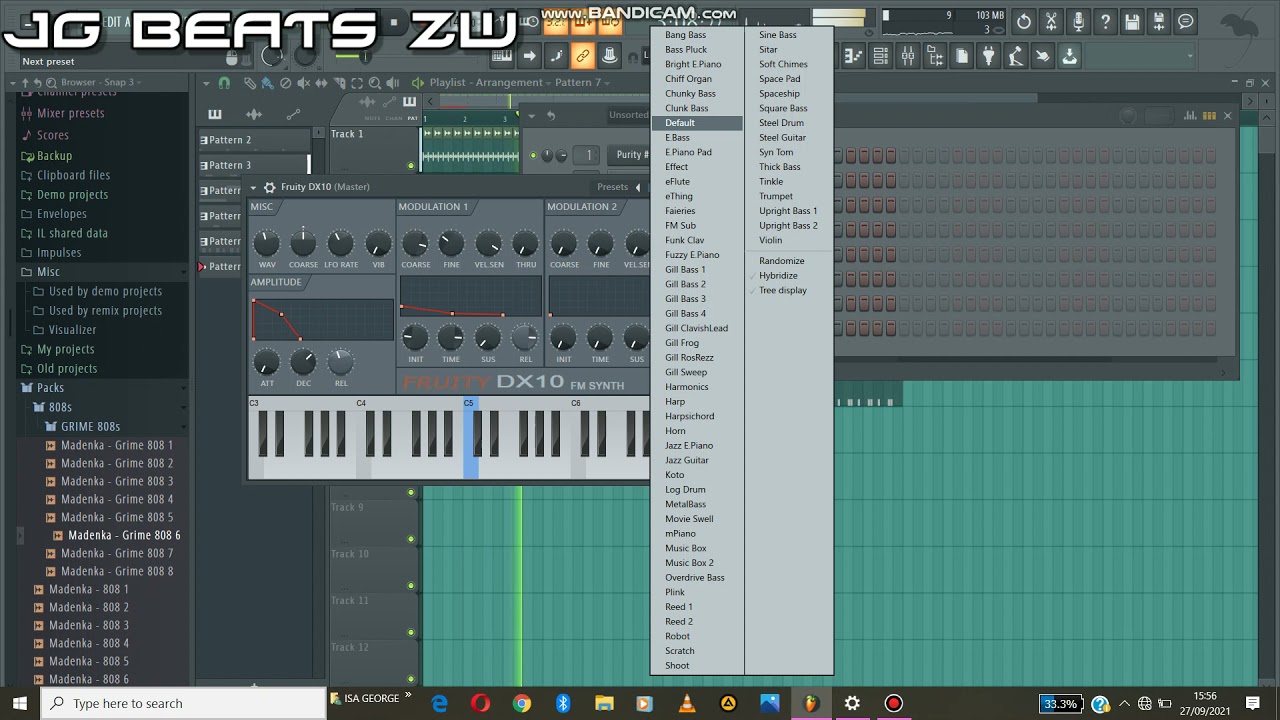
Task: Show audio clips with waveform icon in picker panel
Action: pyautogui.click(x=254, y=114)
